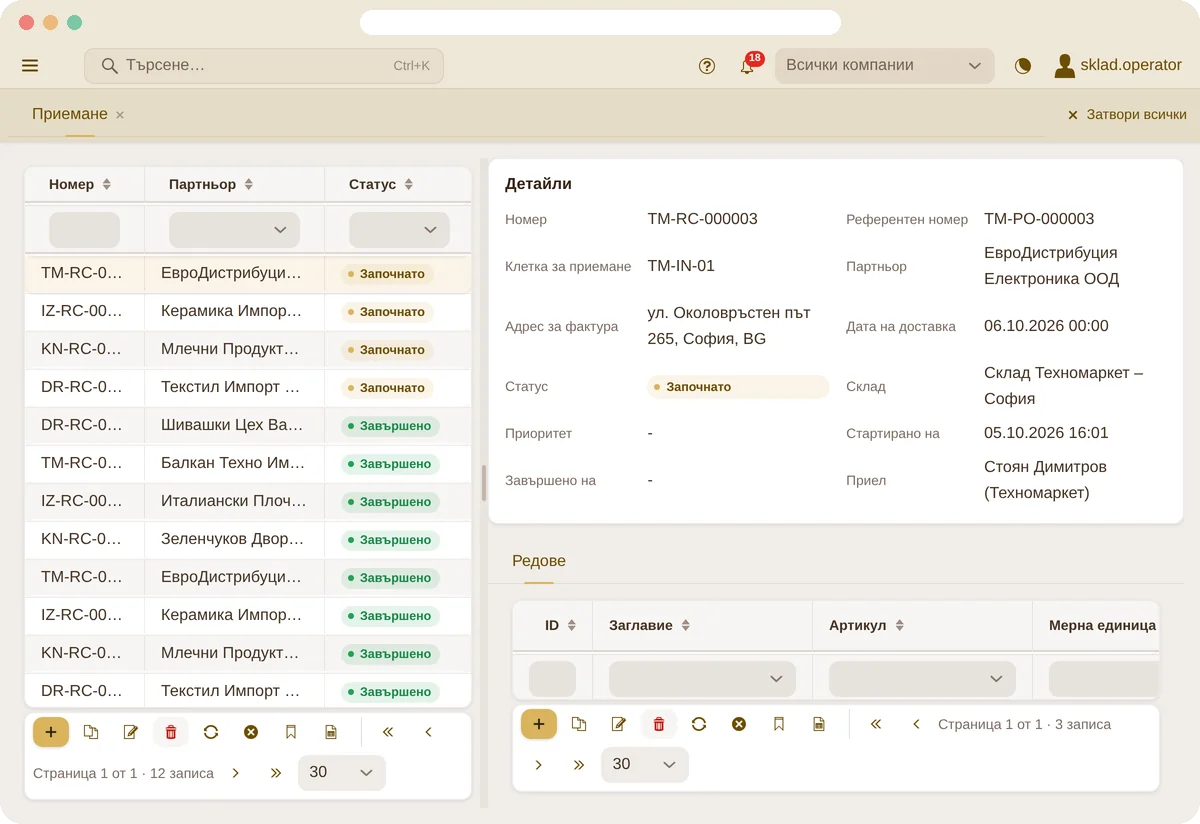Toggle the dark theme moon icon
Image resolution: width=1200 pixels, height=824 pixels.
click(x=1023, y=66)
